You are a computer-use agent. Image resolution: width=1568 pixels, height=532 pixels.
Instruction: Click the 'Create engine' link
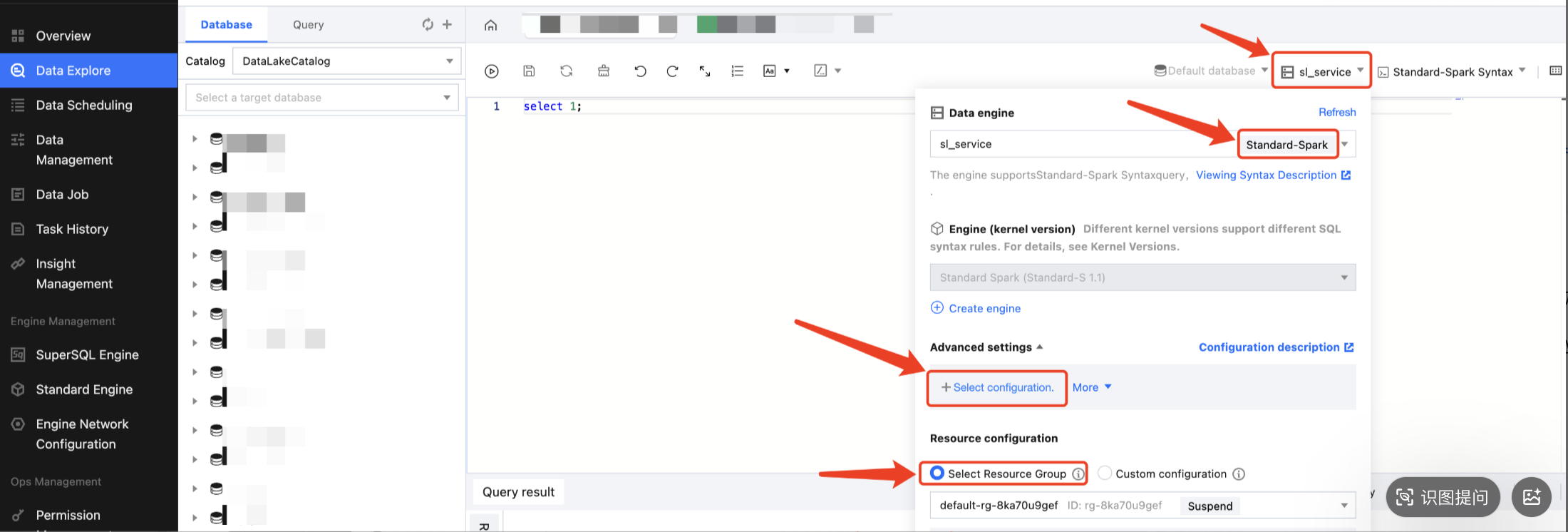pyautogui.click(x=984, y=308)
